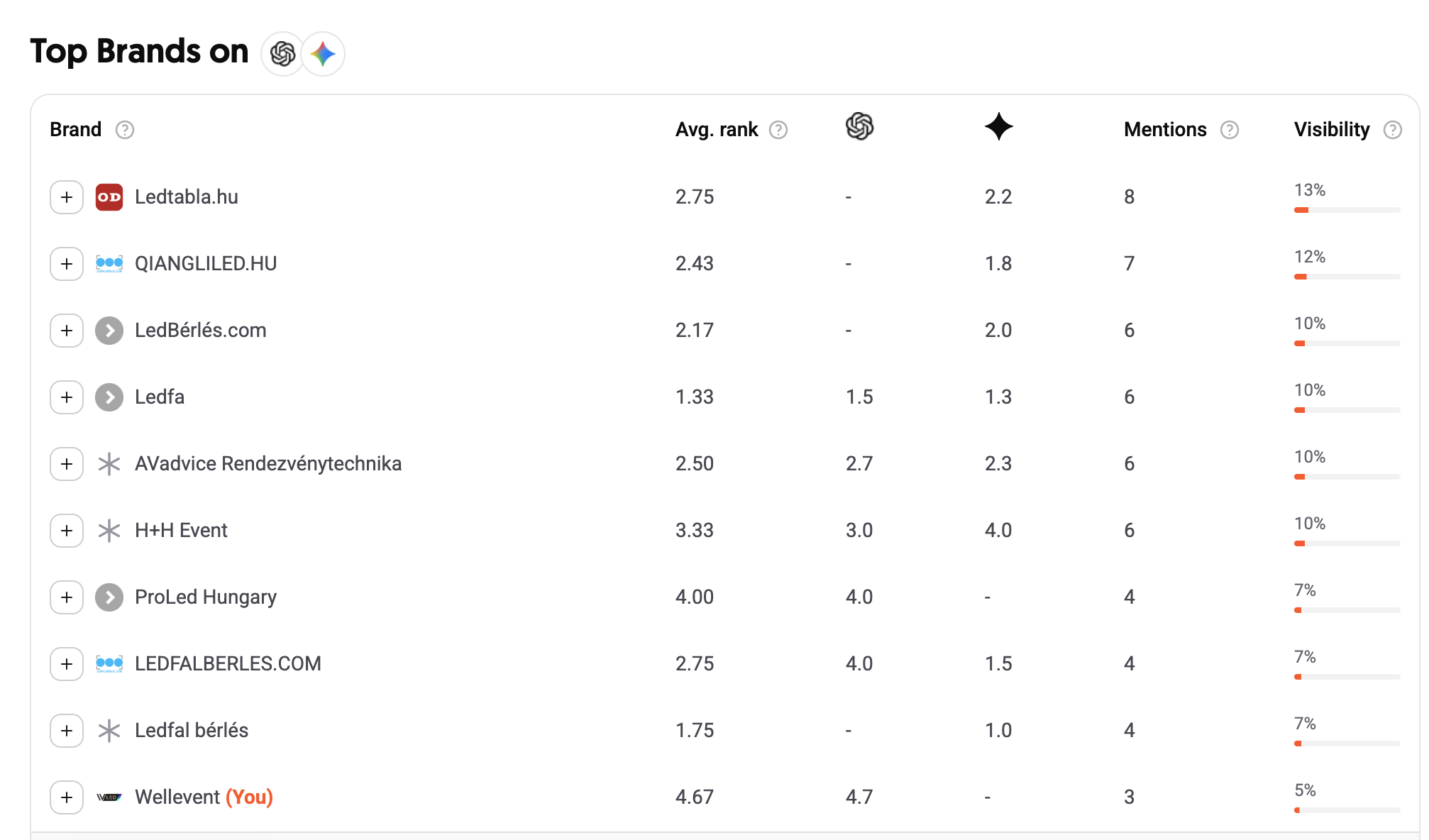Select the LedBérlés.com brand name
The height and width of the screenshot is (840, 1429).
tap(201, 331)
